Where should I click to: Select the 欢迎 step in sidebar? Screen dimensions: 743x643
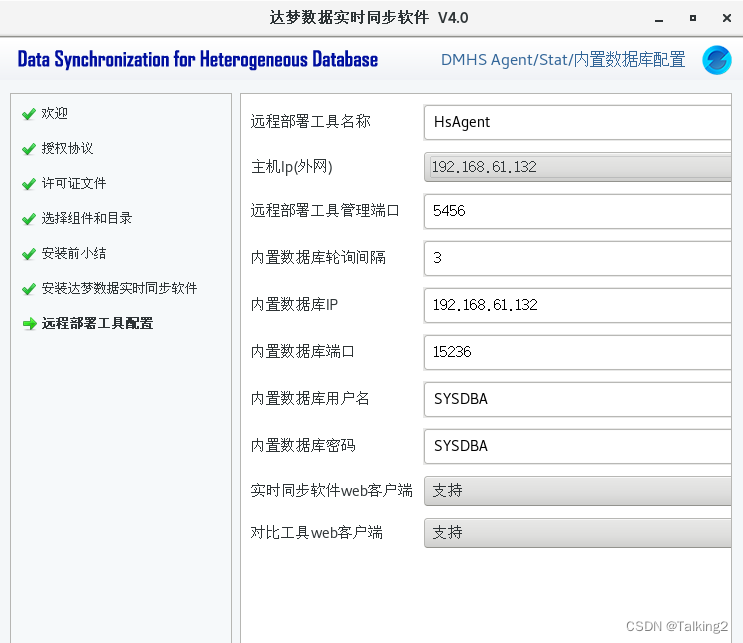click(54, 113)
